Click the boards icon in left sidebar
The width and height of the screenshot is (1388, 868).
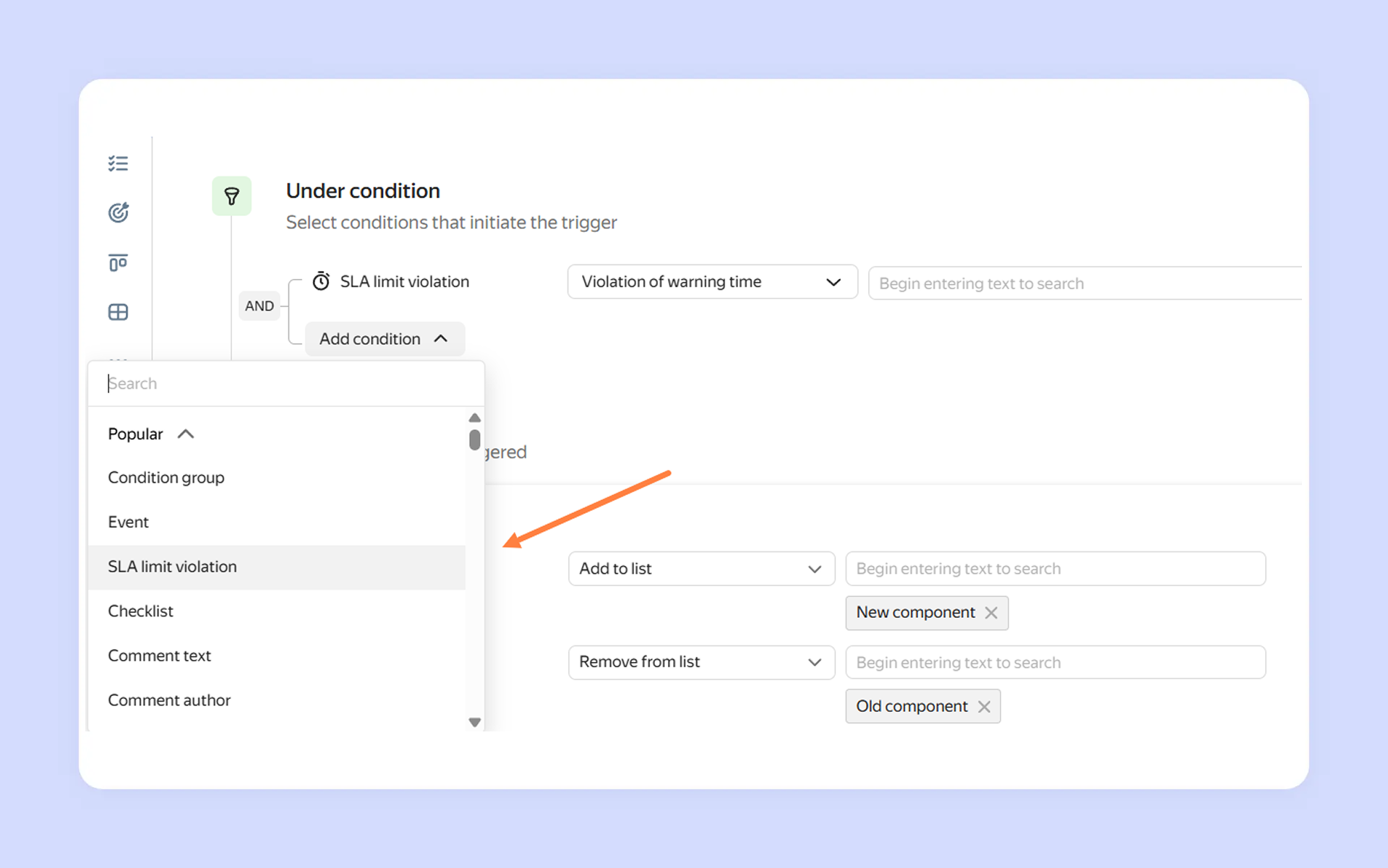point(118,262)
